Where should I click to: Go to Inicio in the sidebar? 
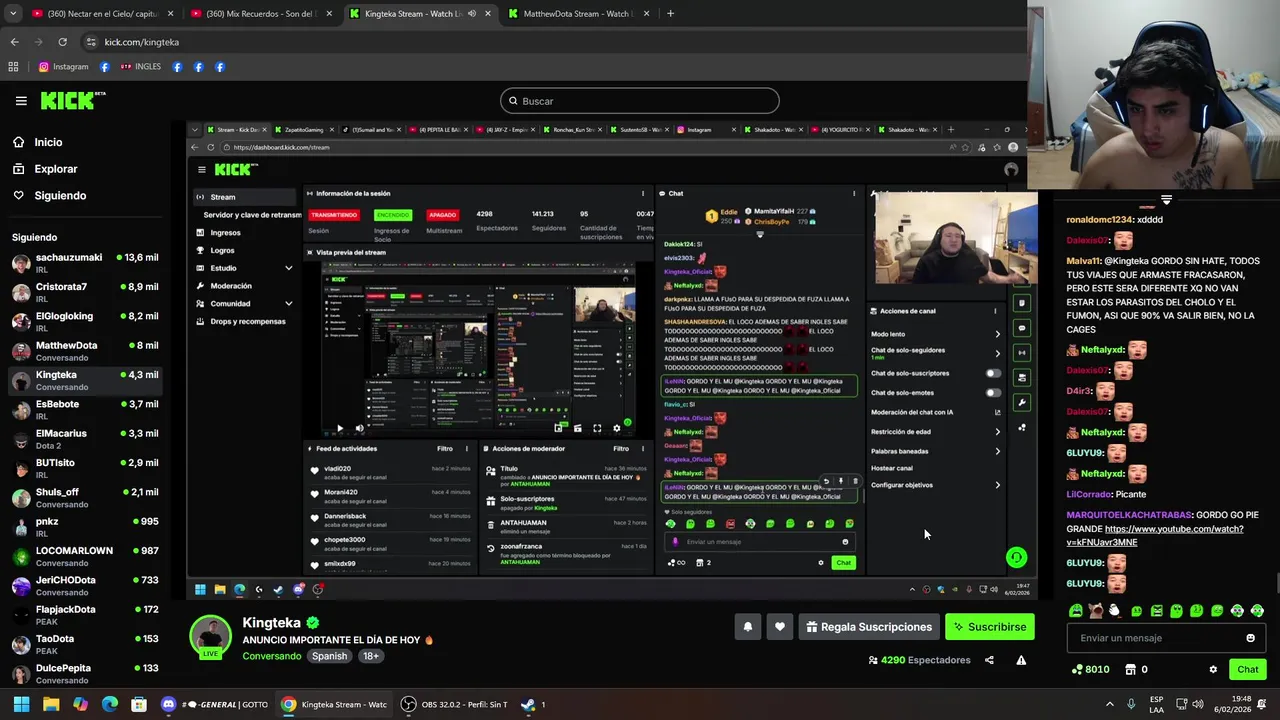coord(48,142)
